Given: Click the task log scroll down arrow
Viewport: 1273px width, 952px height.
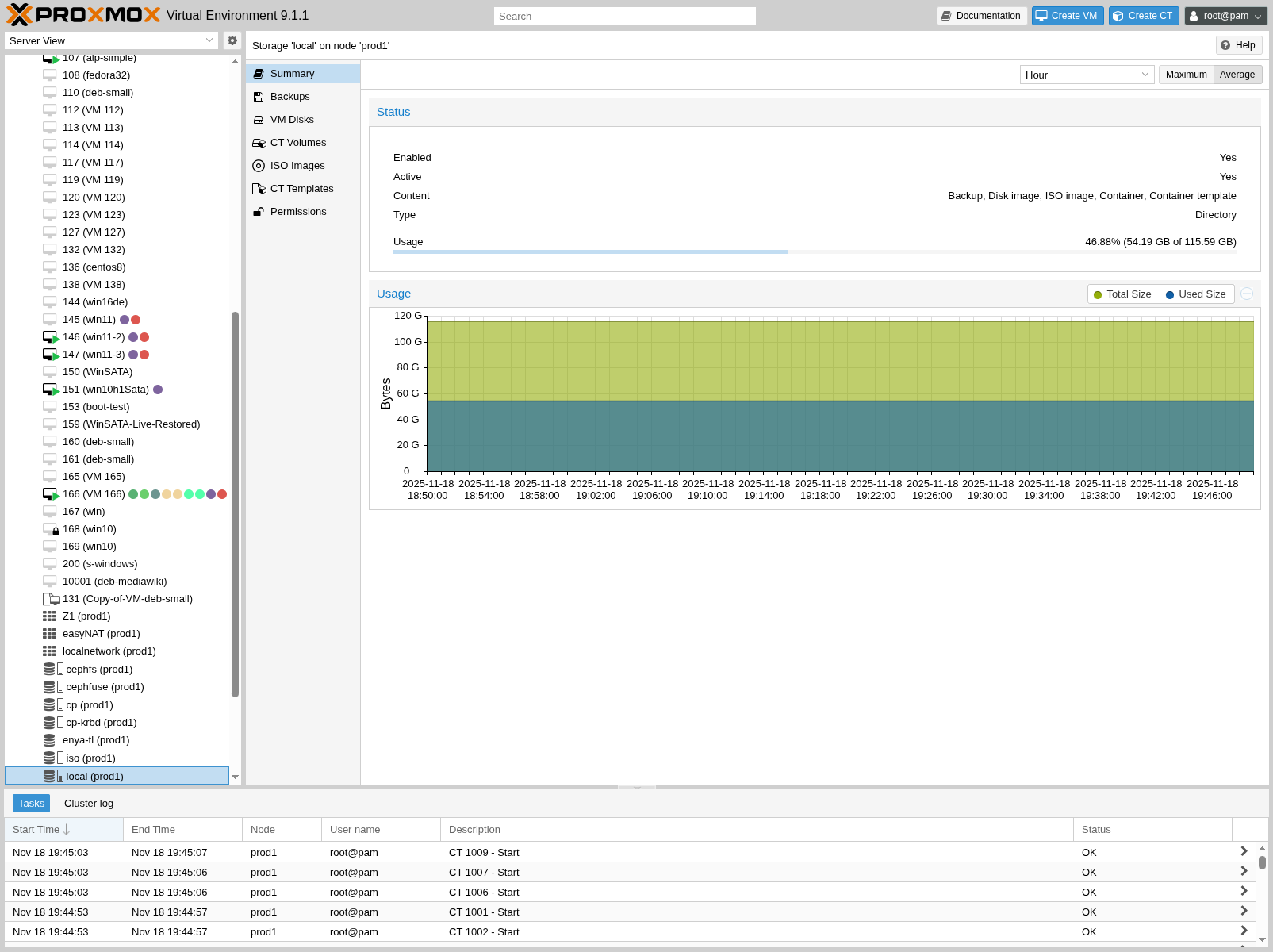Looking at the screenshot, I should click(x=1262, y=939).
